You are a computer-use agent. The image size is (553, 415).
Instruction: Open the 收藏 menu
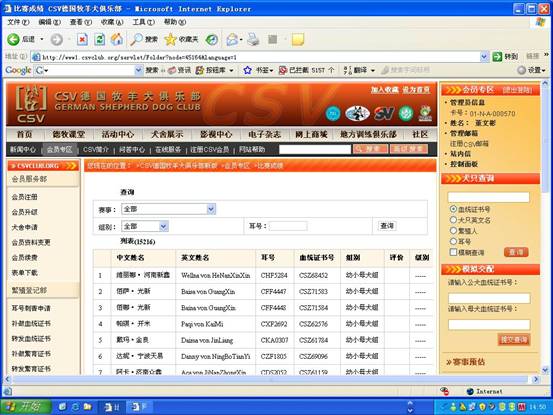[x=112, y=22]
